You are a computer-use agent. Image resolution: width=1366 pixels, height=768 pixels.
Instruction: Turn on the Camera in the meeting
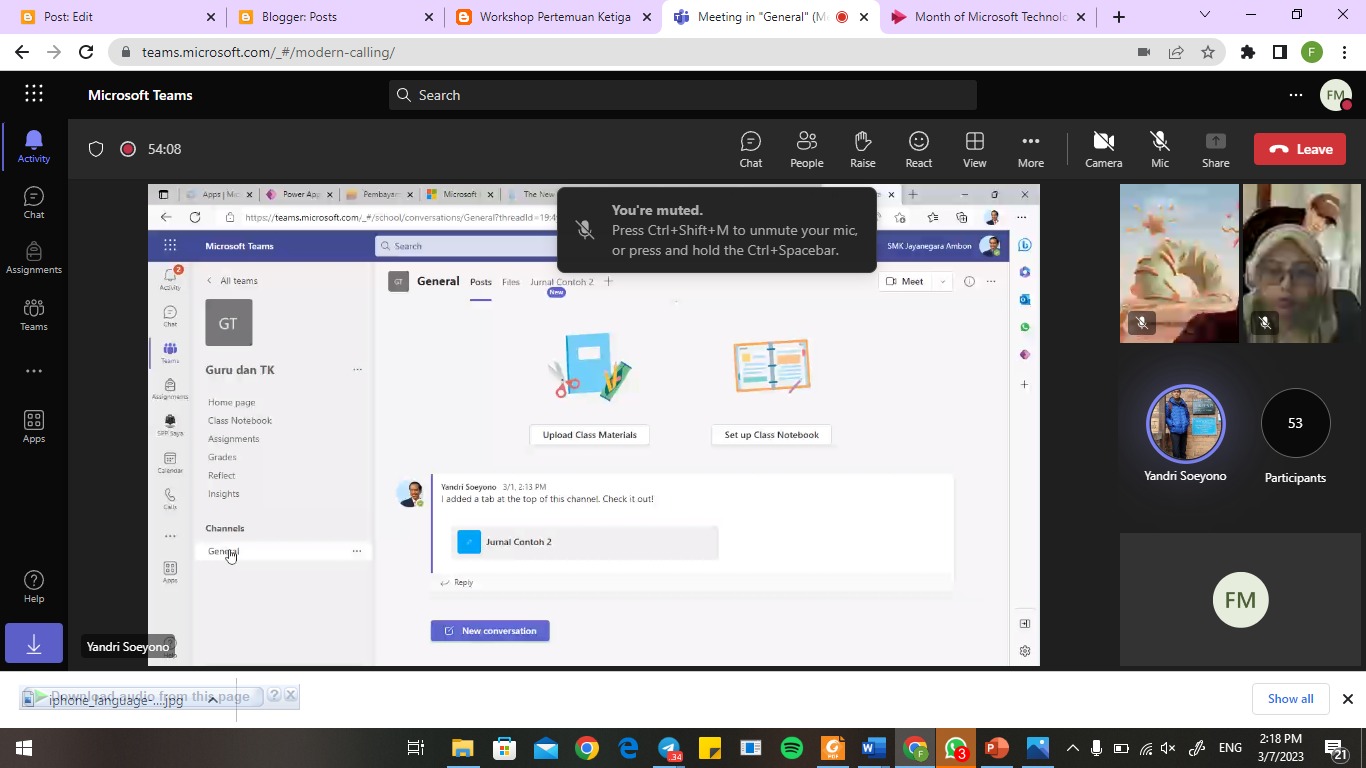(1104, 149)
